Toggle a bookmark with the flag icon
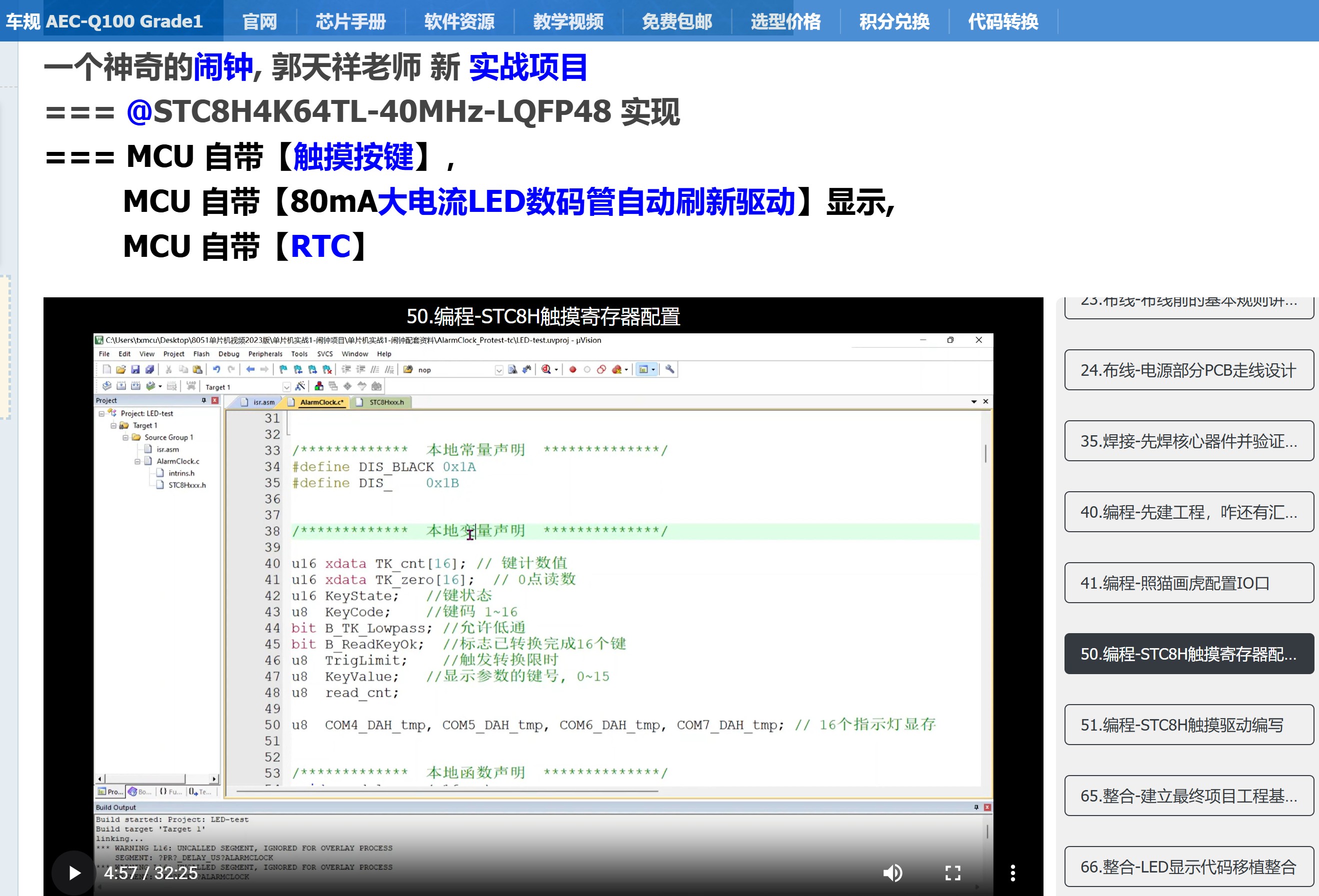The image size is (1319, 896). [283, 370]
